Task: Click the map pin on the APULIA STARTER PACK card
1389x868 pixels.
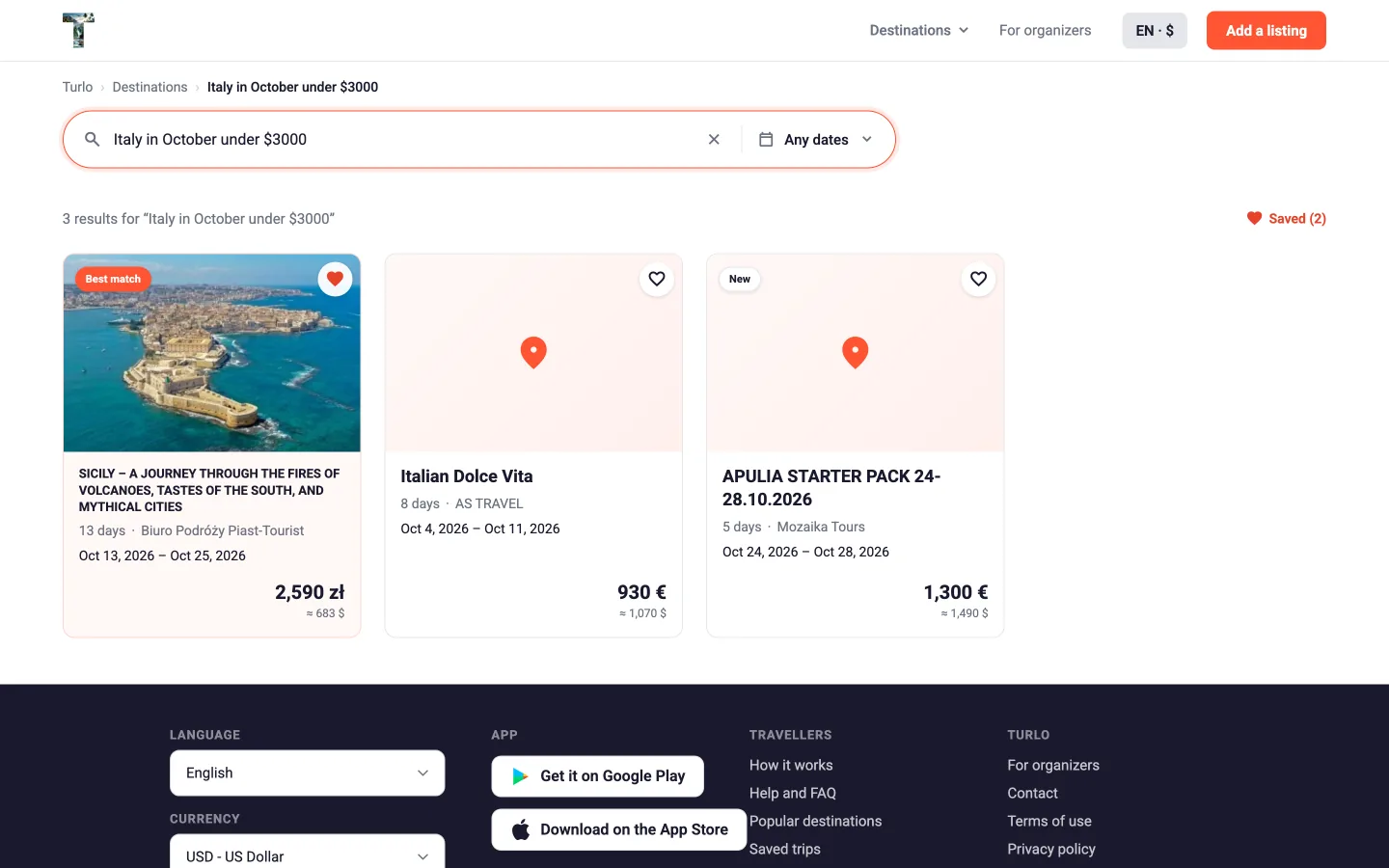Action: [x=855, y=353]
